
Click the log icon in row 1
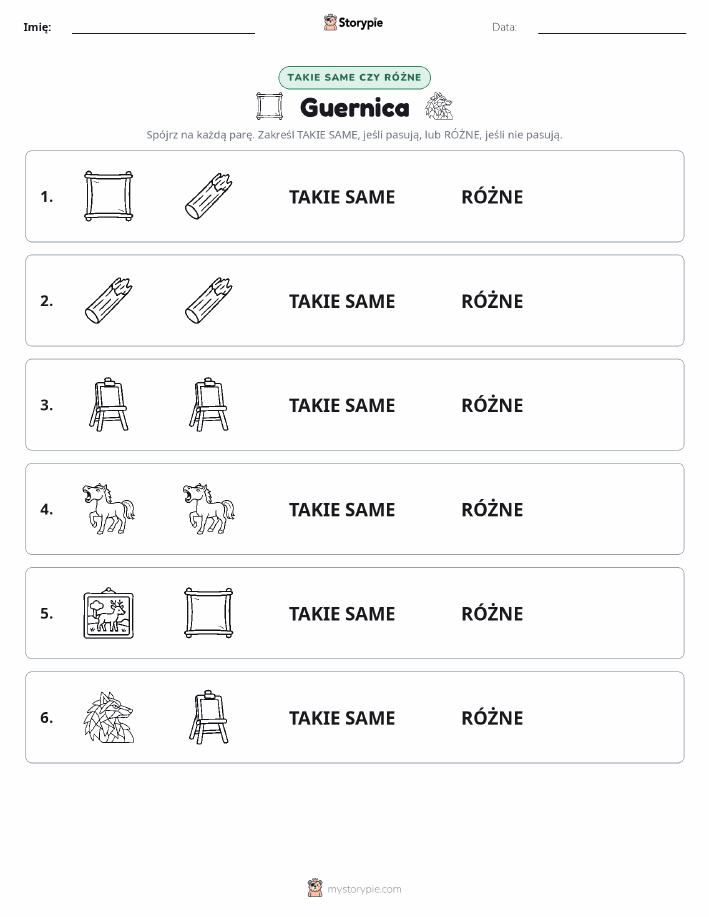click(x=208, y=196)
